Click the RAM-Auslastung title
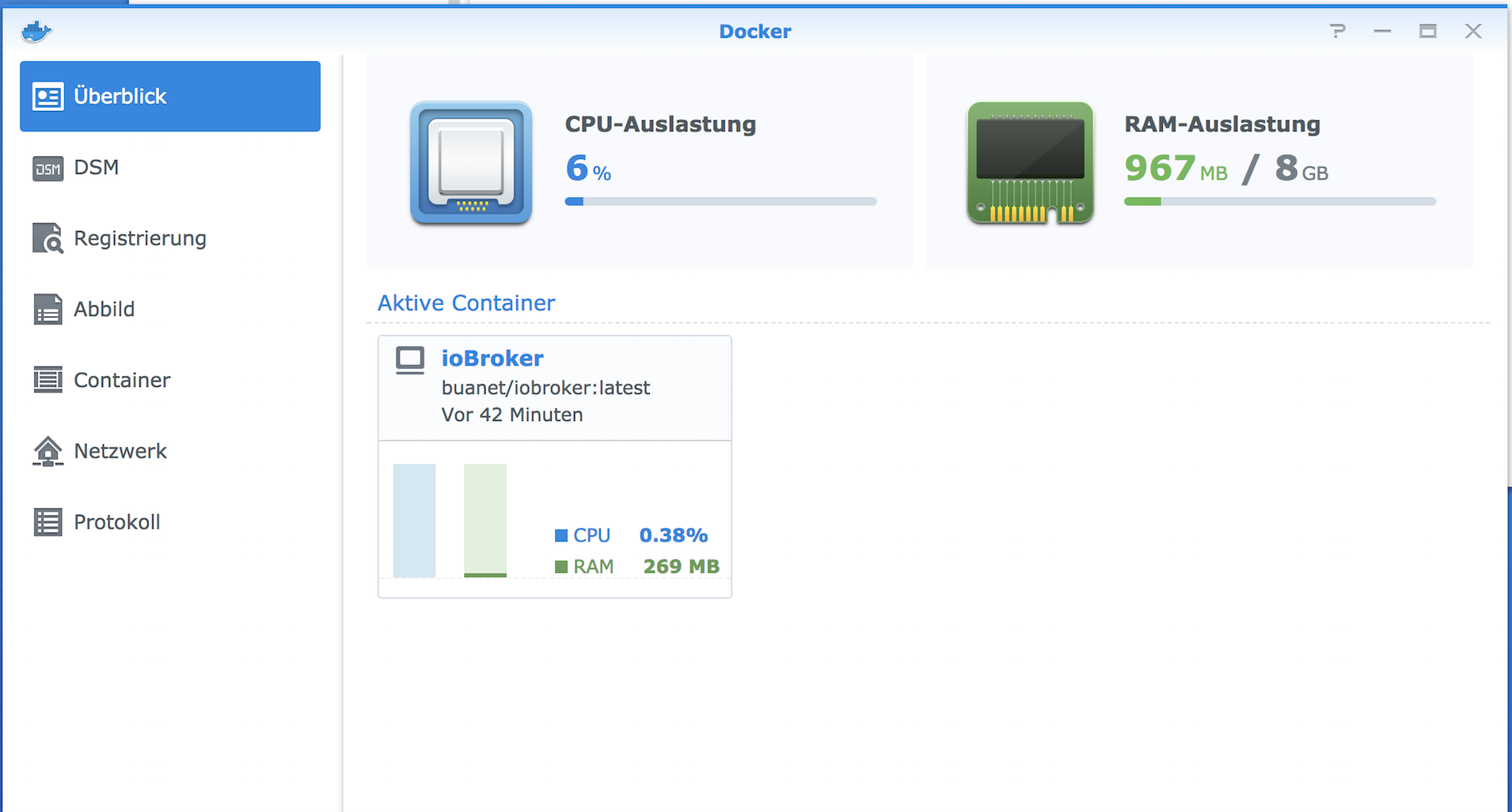Viewport: 1512px width, 812px height. coord(1222,124)
